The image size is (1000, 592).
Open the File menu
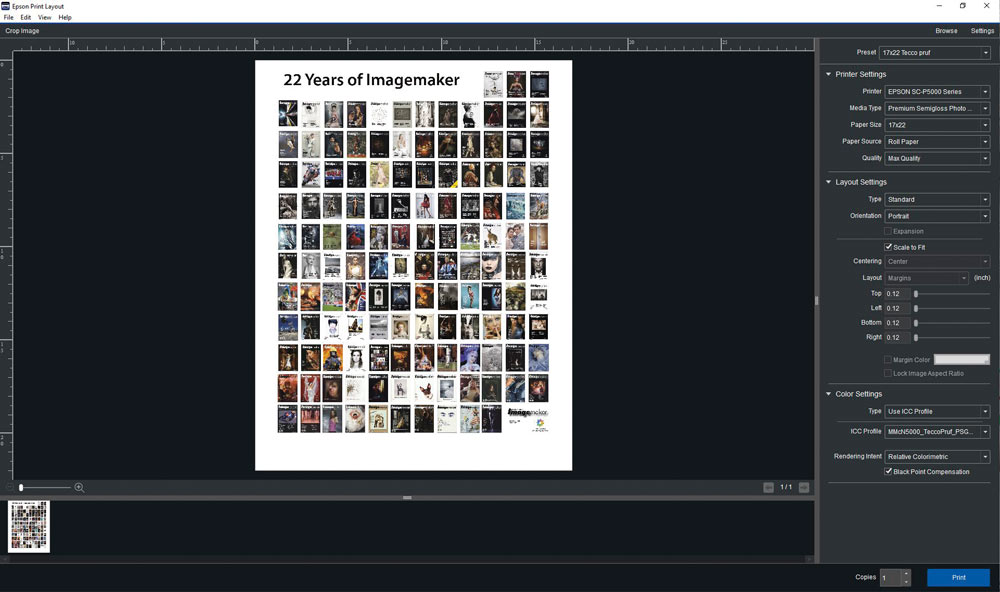tap(8, 17)
